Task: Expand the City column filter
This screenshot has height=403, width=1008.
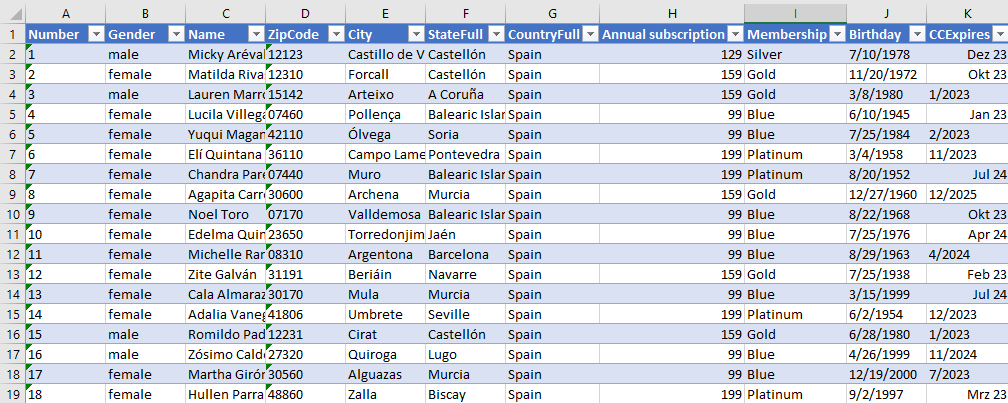Action: (x=415, y=34)
